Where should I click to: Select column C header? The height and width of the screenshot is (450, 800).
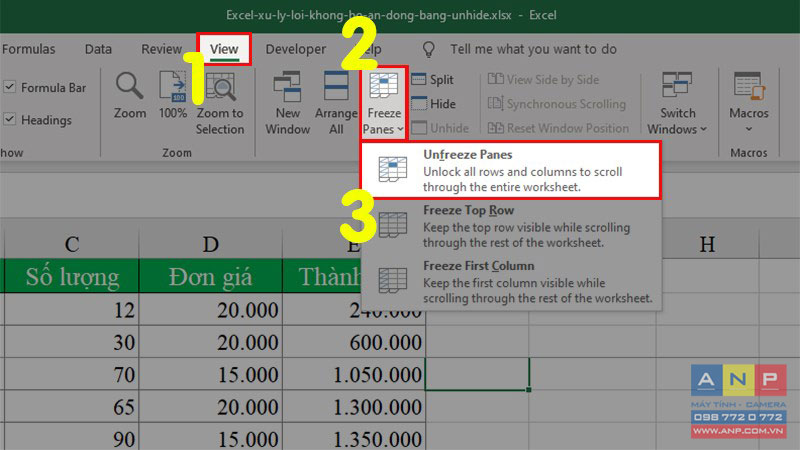(x=72, y=244)
